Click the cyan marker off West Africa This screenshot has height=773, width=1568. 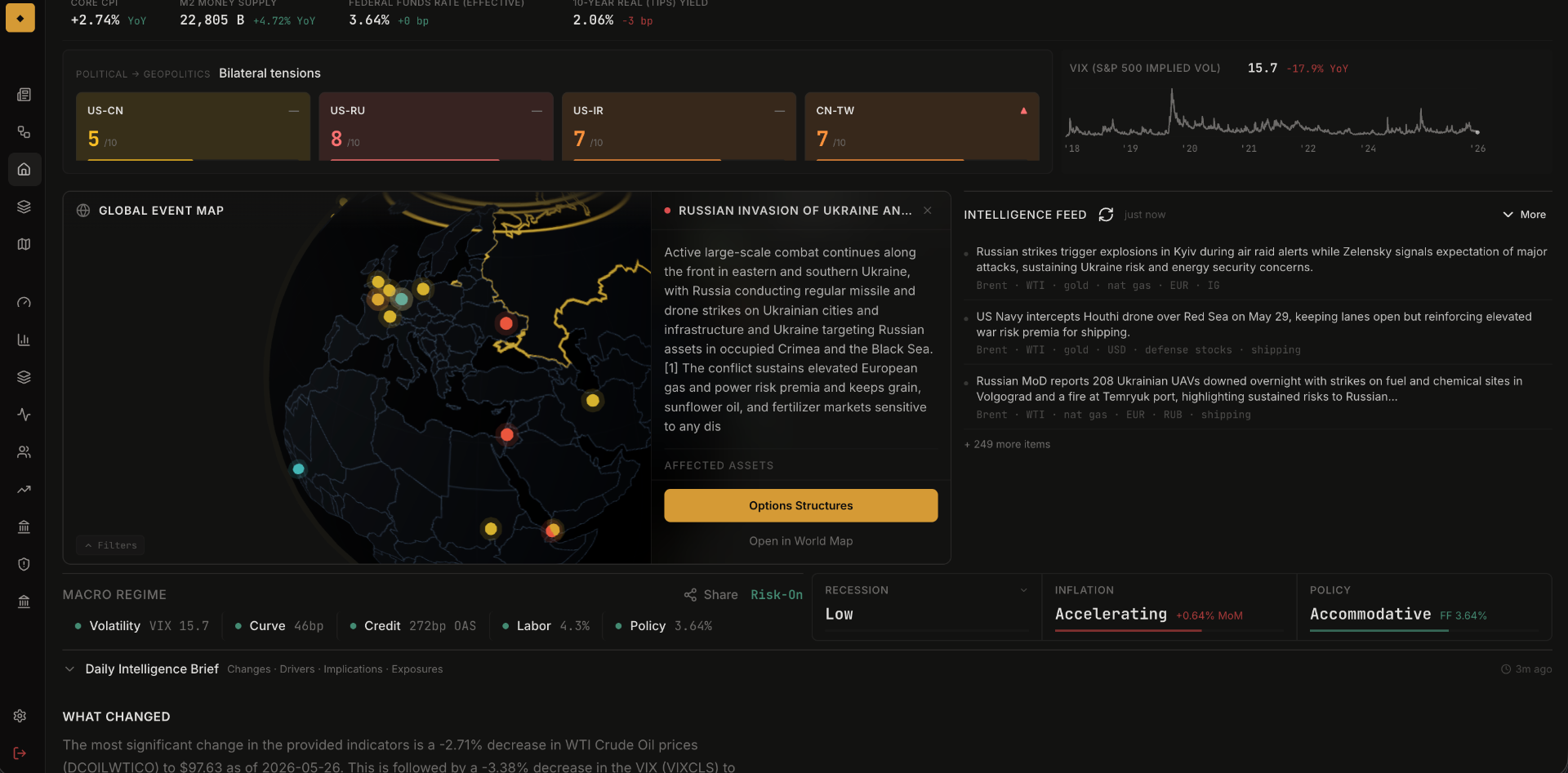pos(298,469)
